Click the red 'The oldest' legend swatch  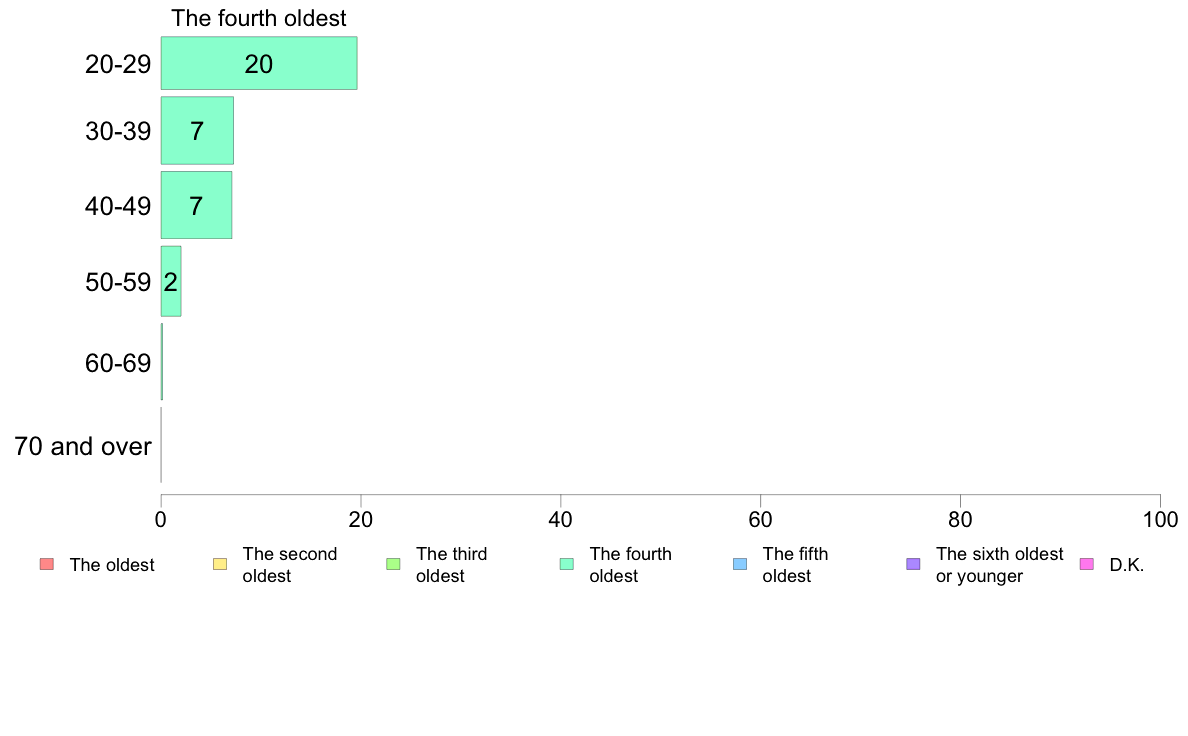(47, 565)
